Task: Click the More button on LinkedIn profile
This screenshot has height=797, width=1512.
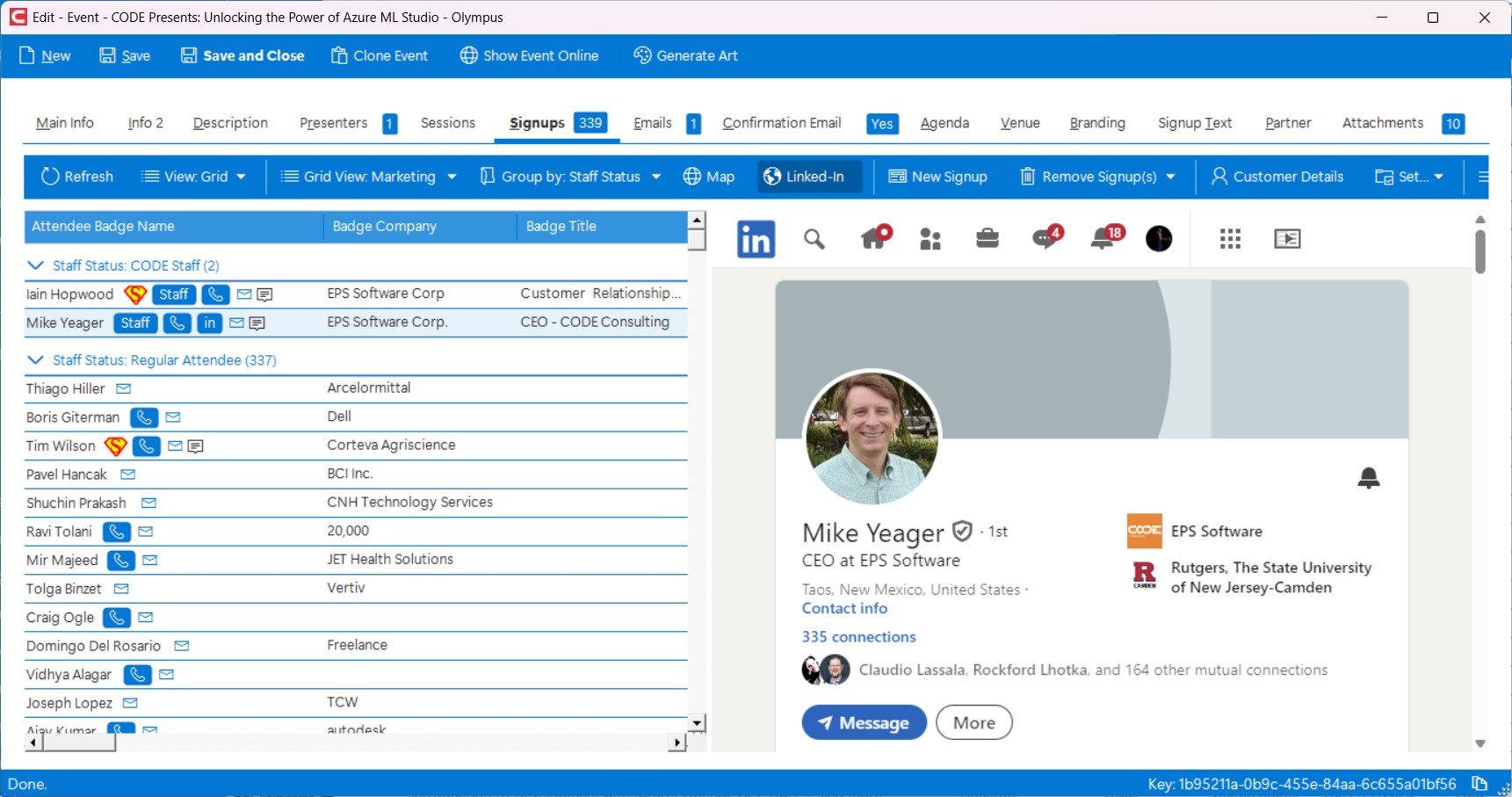Action: 974,722
